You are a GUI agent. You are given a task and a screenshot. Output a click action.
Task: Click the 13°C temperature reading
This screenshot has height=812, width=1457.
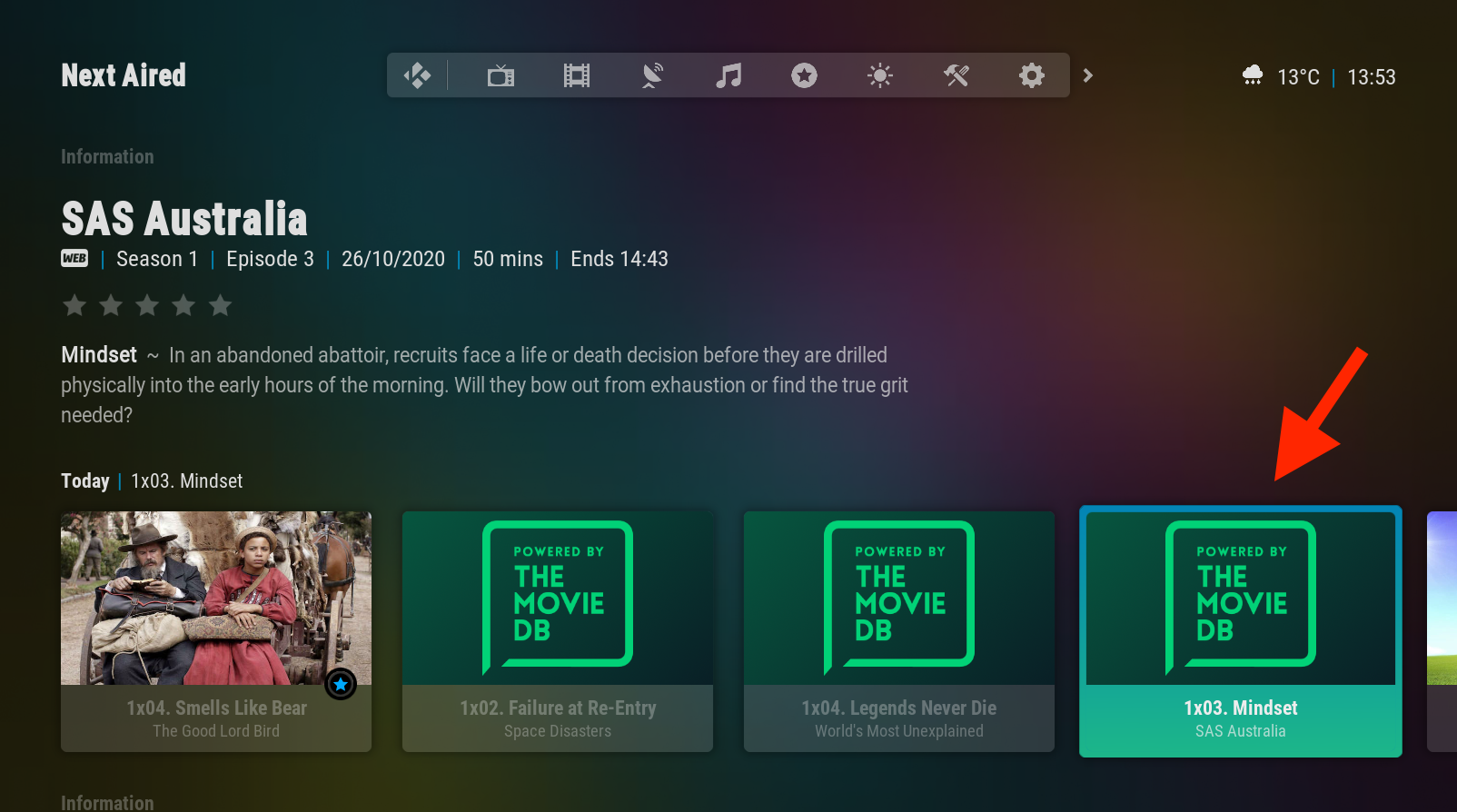click(x=1298, y=77)
